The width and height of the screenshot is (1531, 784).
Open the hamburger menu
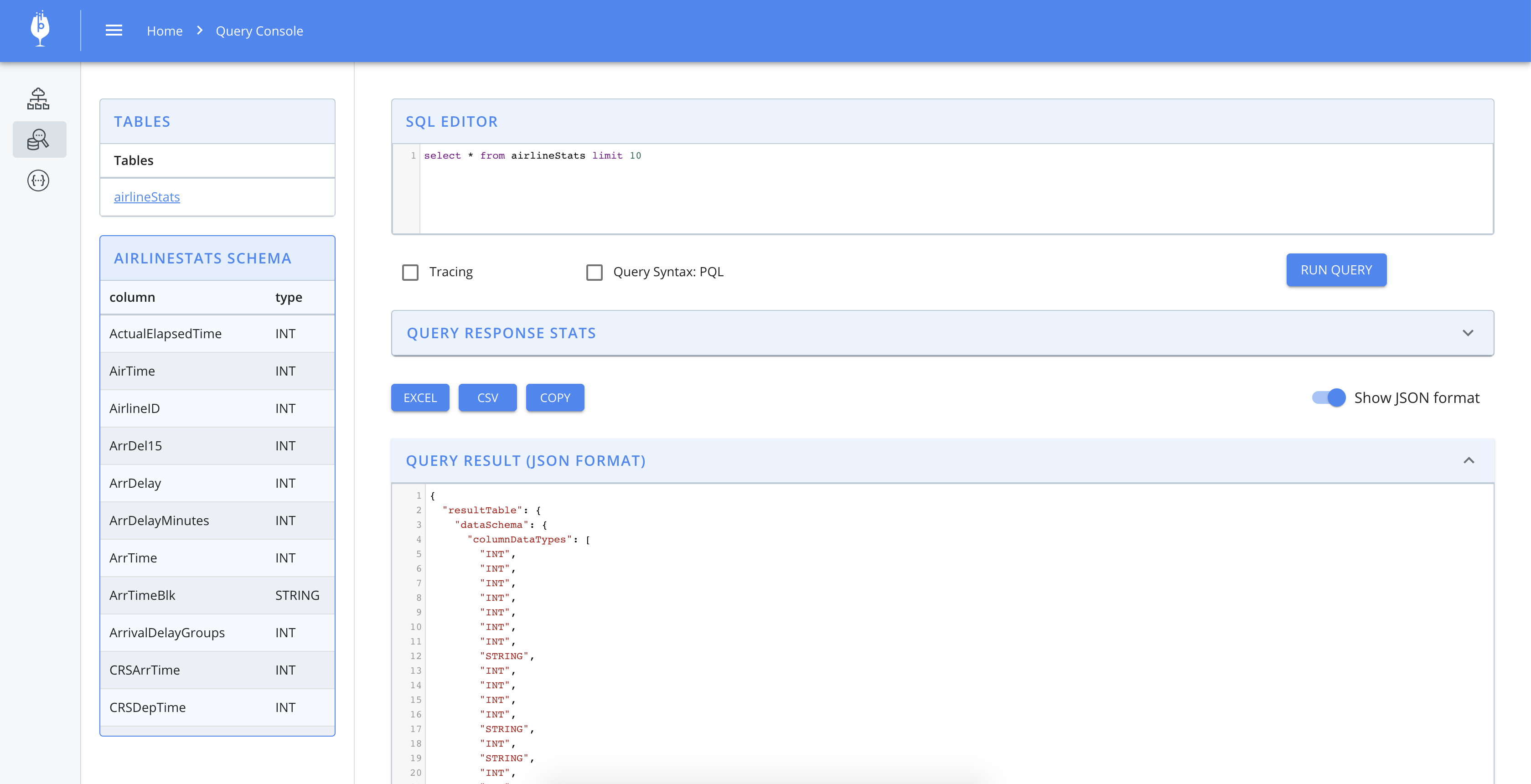(x=114, y=31)
